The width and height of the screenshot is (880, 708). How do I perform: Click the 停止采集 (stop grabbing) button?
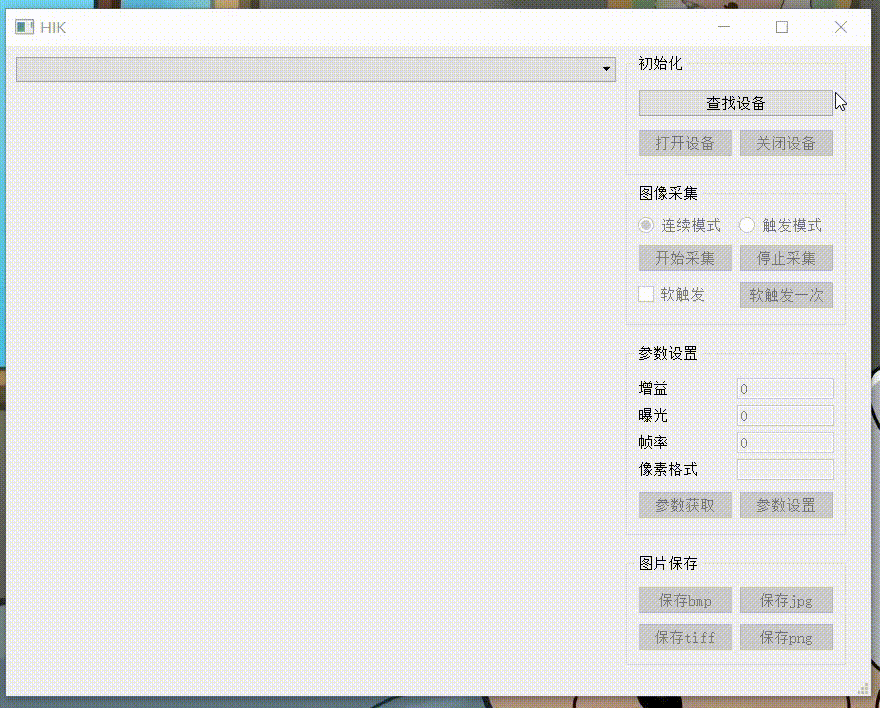click(786, 258)
